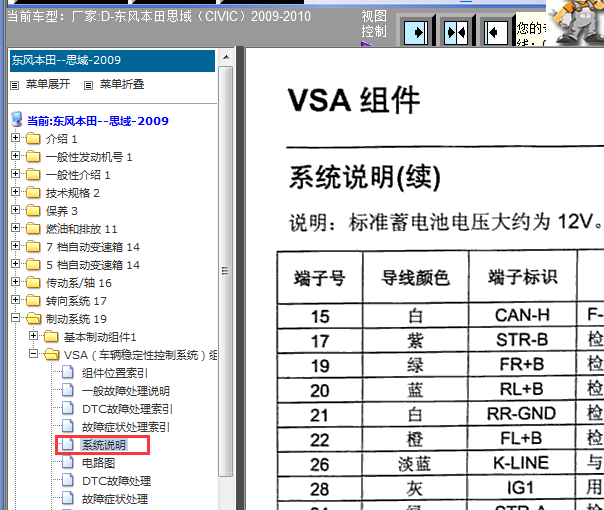Viewport: 604px width, 510px height.
Task: Open the 组件位置索引 page
Action: [x=115, y=373]
